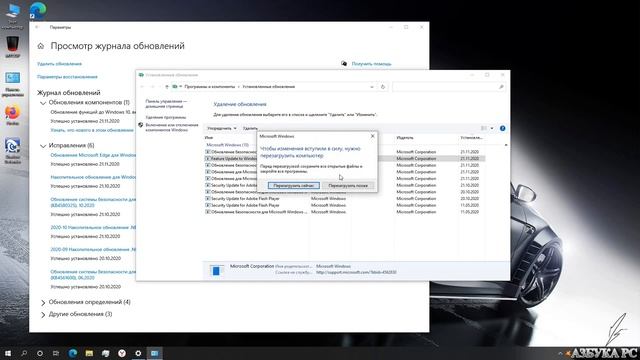Image resolution: width=640 pixels, height=360 pixels.
Task: Open the 'Упорядочить' dropdown in the toolbar
Action: 222,128
